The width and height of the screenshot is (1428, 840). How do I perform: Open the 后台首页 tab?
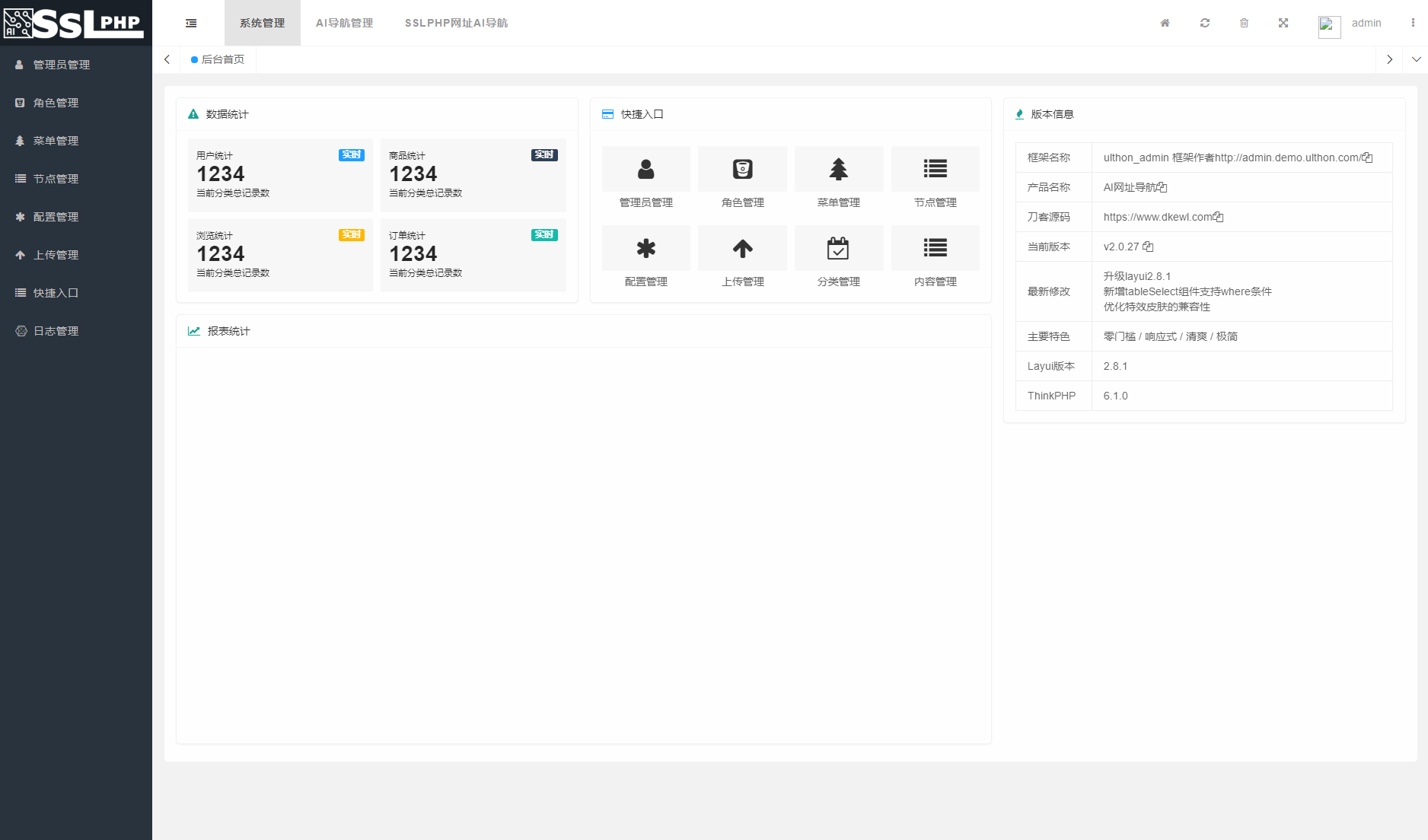220,59
